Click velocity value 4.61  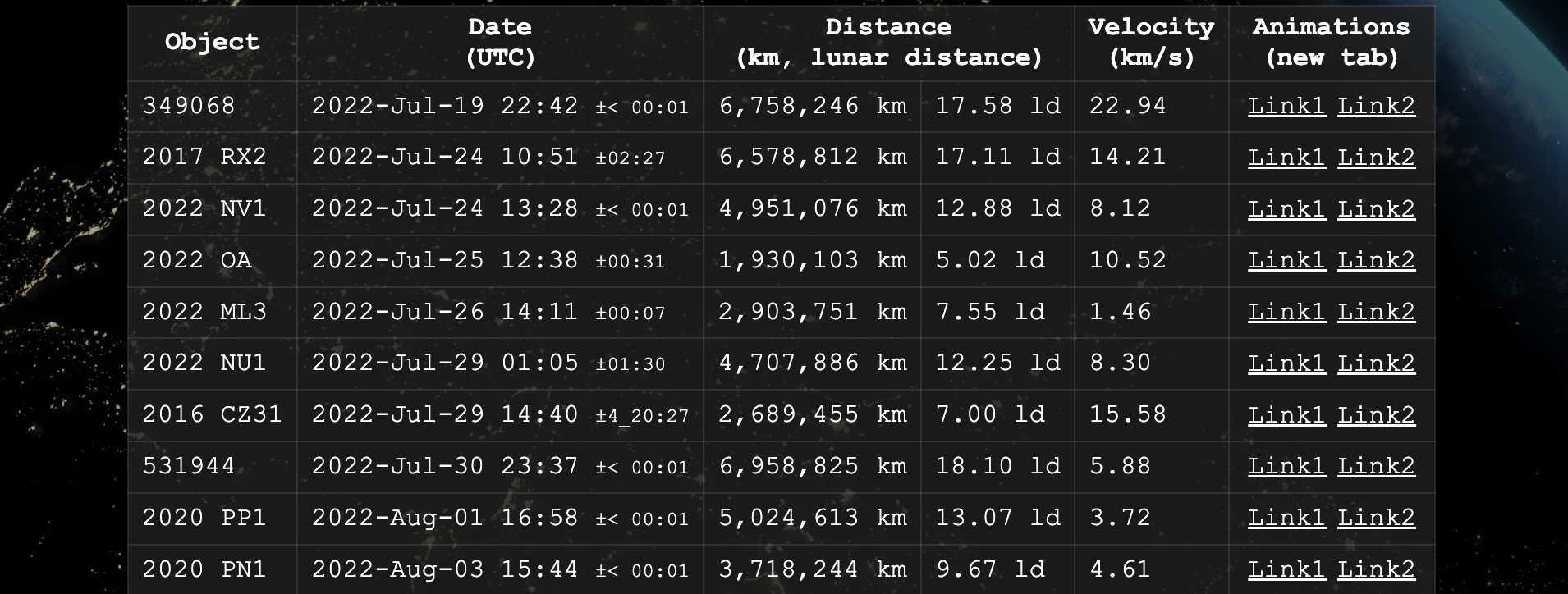point(1121,569)
